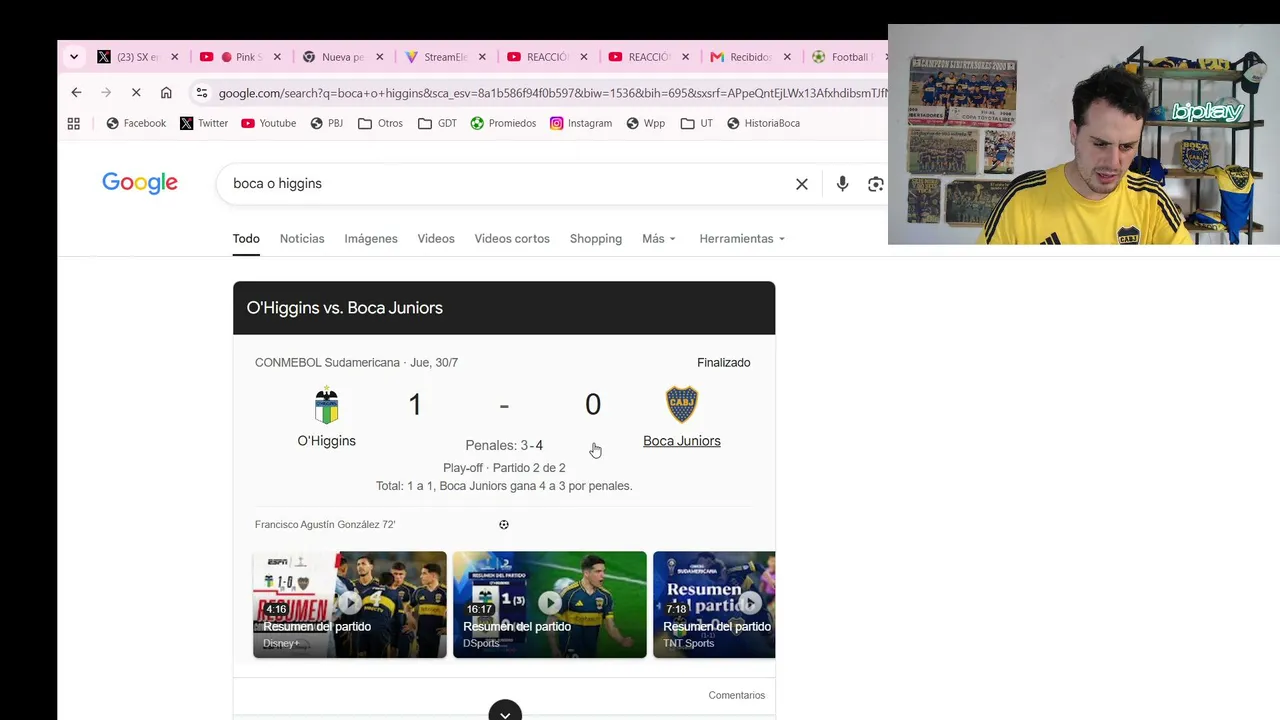1280x720 pixels.
Task: Expand the UT bookmarks folder
Action: coord(696,123)
